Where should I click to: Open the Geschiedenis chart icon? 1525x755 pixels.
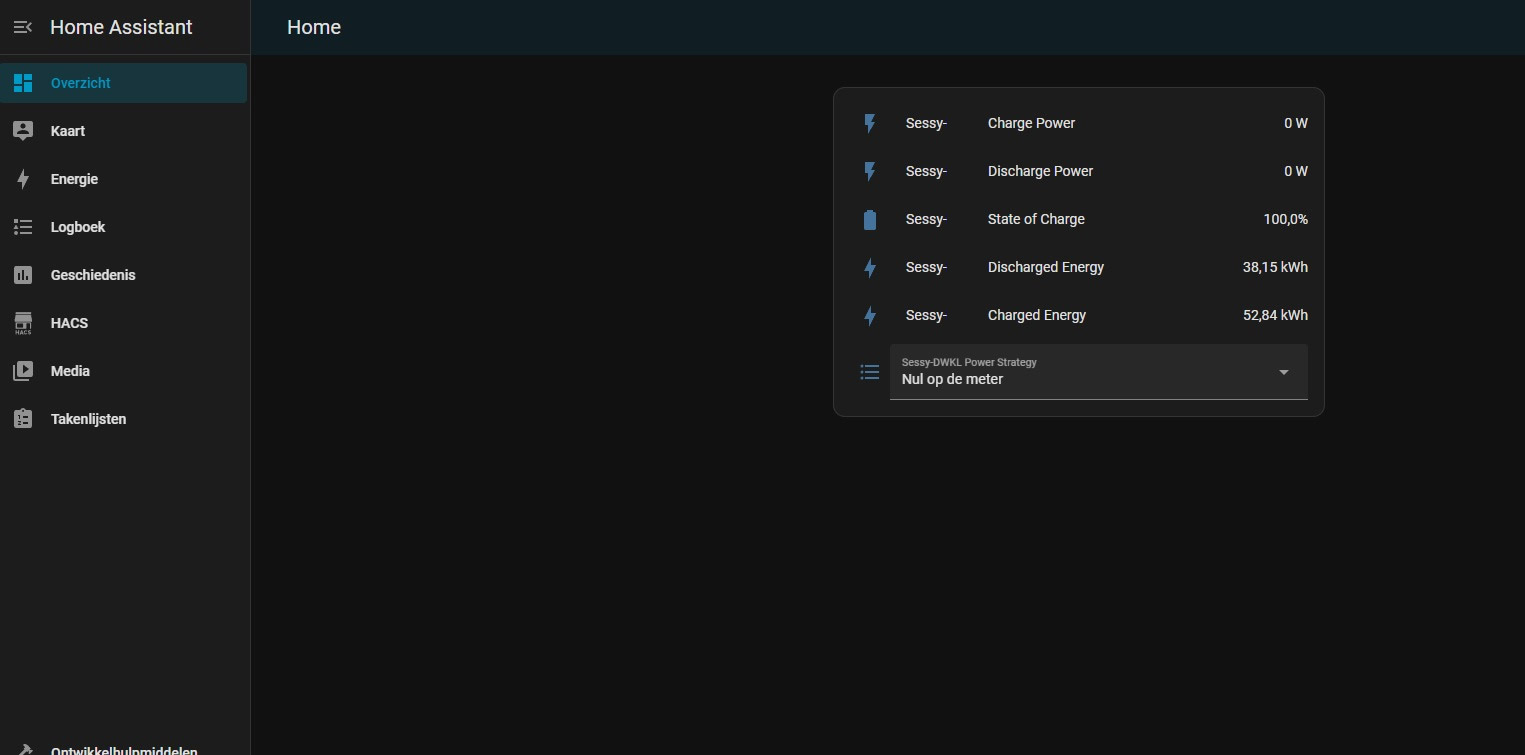point(23,275)
